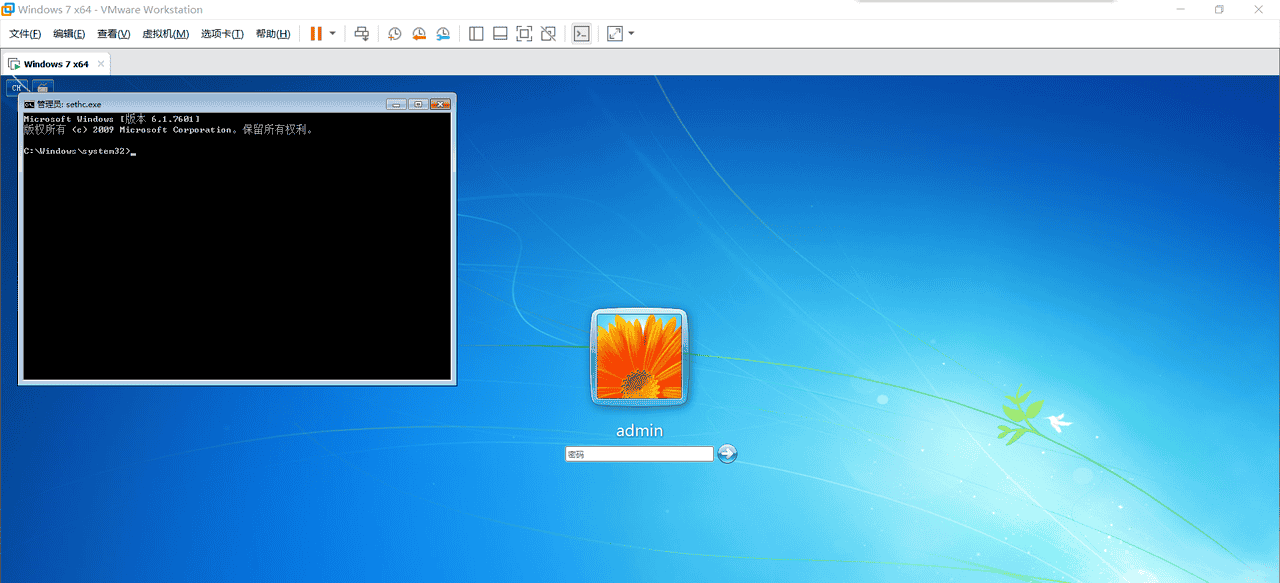Open the 文件(F) menu
Viewport: 1280px width, 583px height.
(25, 33)
